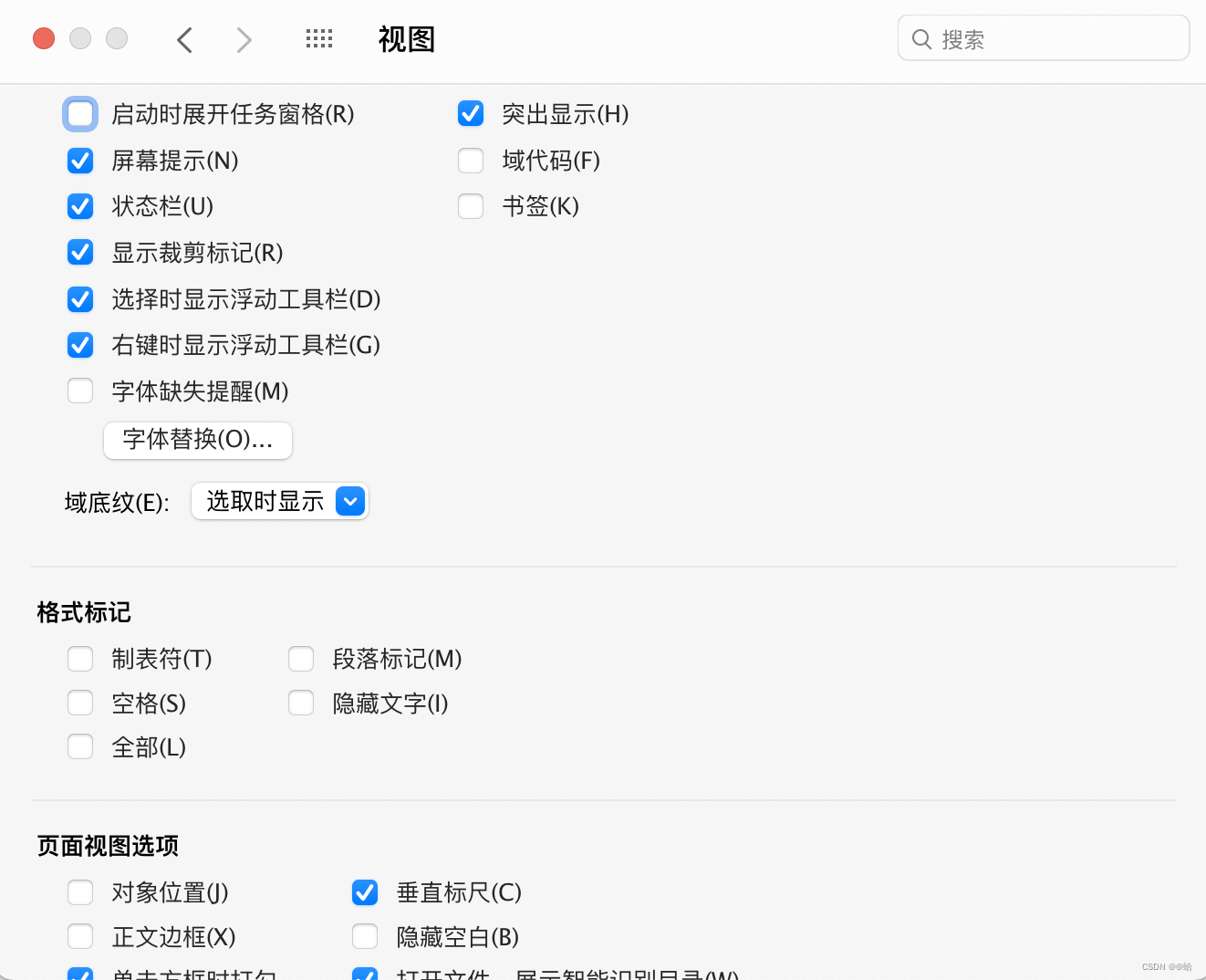Check the 书签(K) option
Image resolution: width=1206 pixels, height=980 pixels.
coord(471,206)
